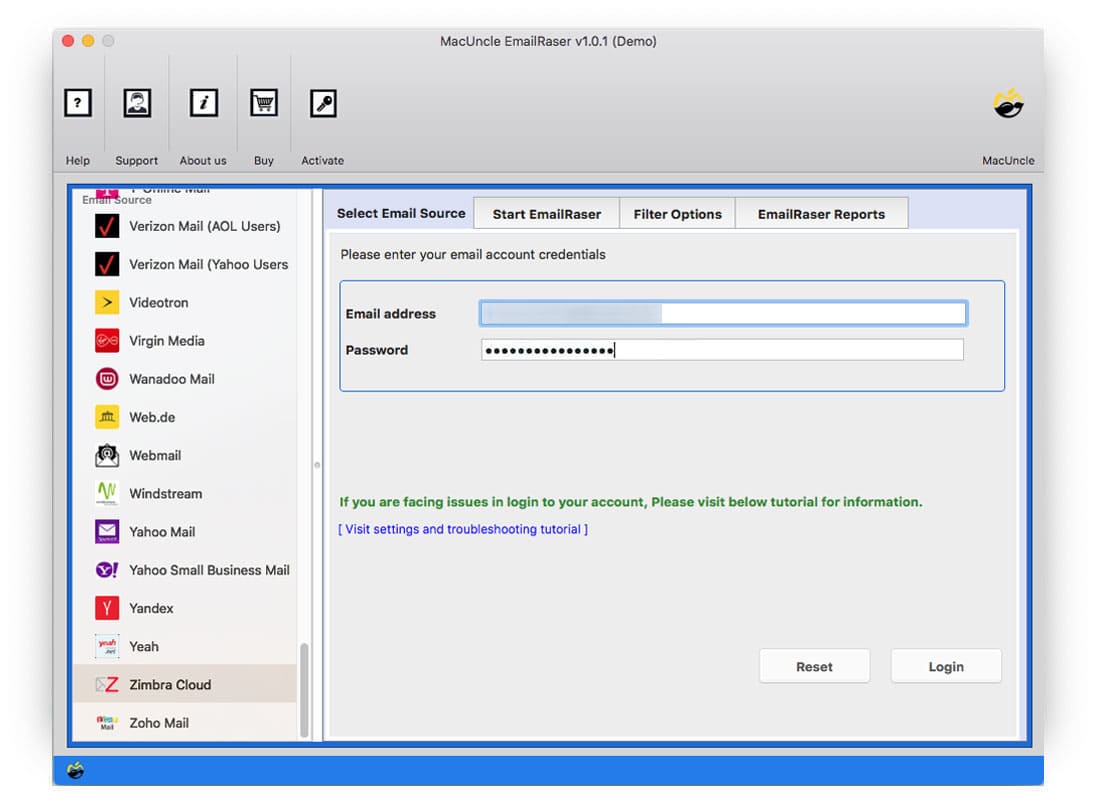The height and width of the screenshot is (799, 1096).
Task: Choose Verizon Mail (AOL Users) as source
Action: click(x=202, y=226)
